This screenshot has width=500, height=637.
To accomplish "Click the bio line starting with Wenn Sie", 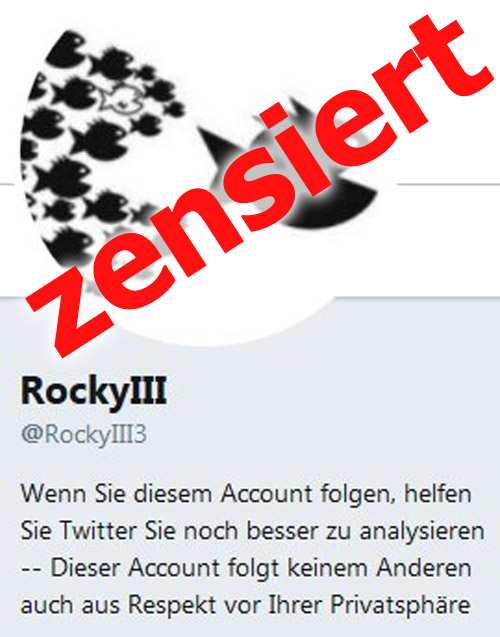I will pos(246,494).
